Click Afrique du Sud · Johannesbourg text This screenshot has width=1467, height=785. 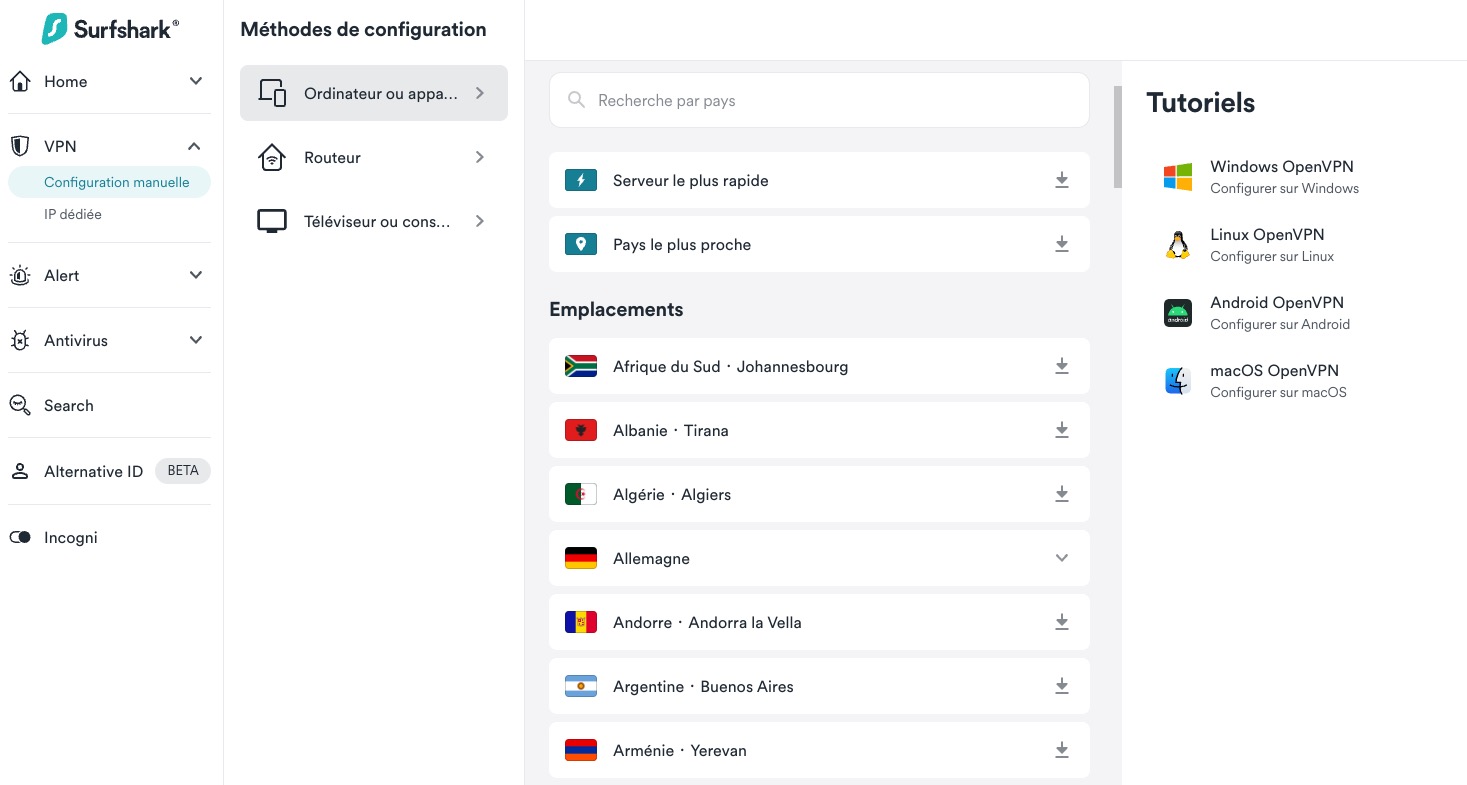click(730, 366)
